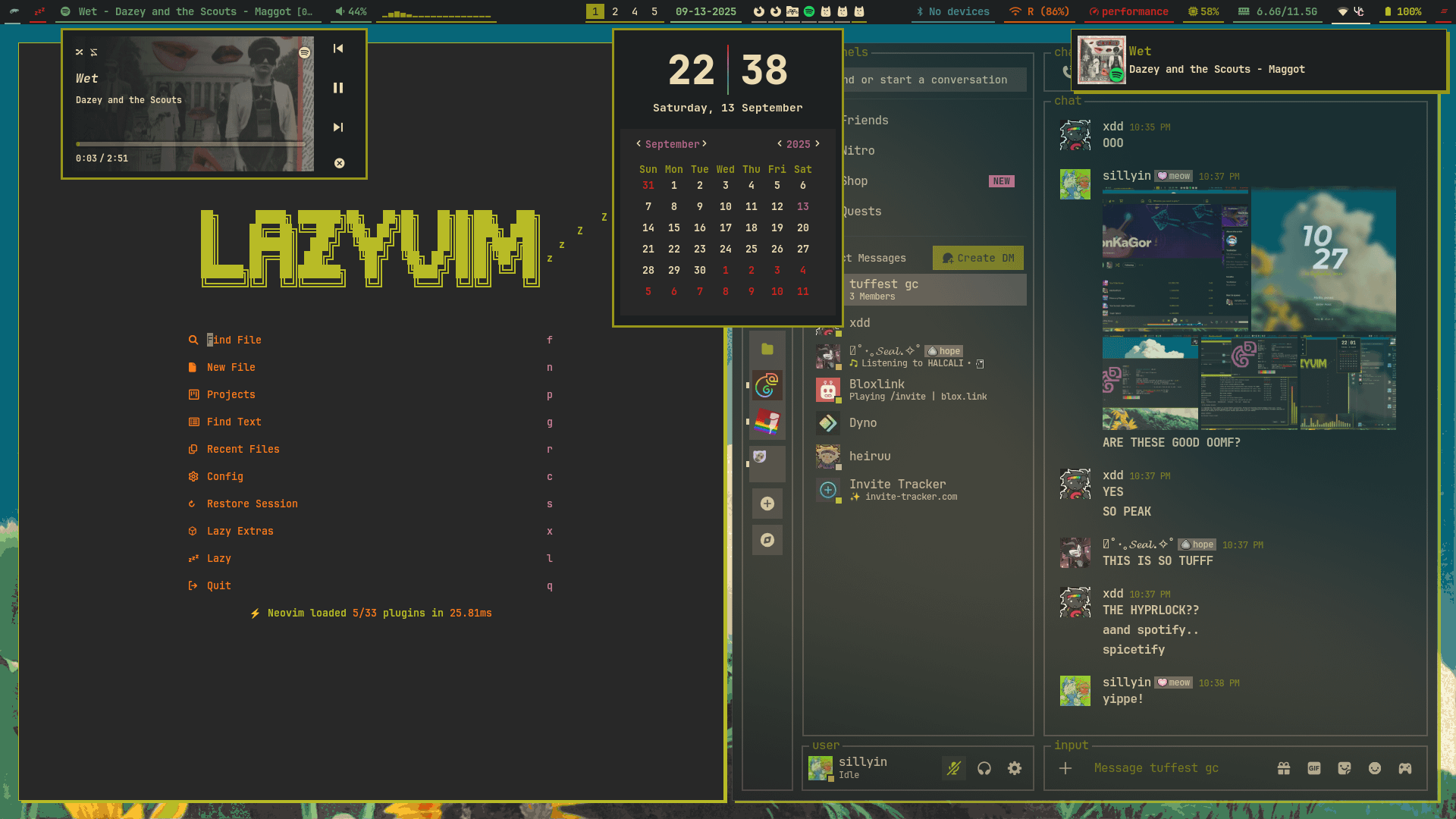Select Recent Files in LazyVim dashboard

coord(243,449)
